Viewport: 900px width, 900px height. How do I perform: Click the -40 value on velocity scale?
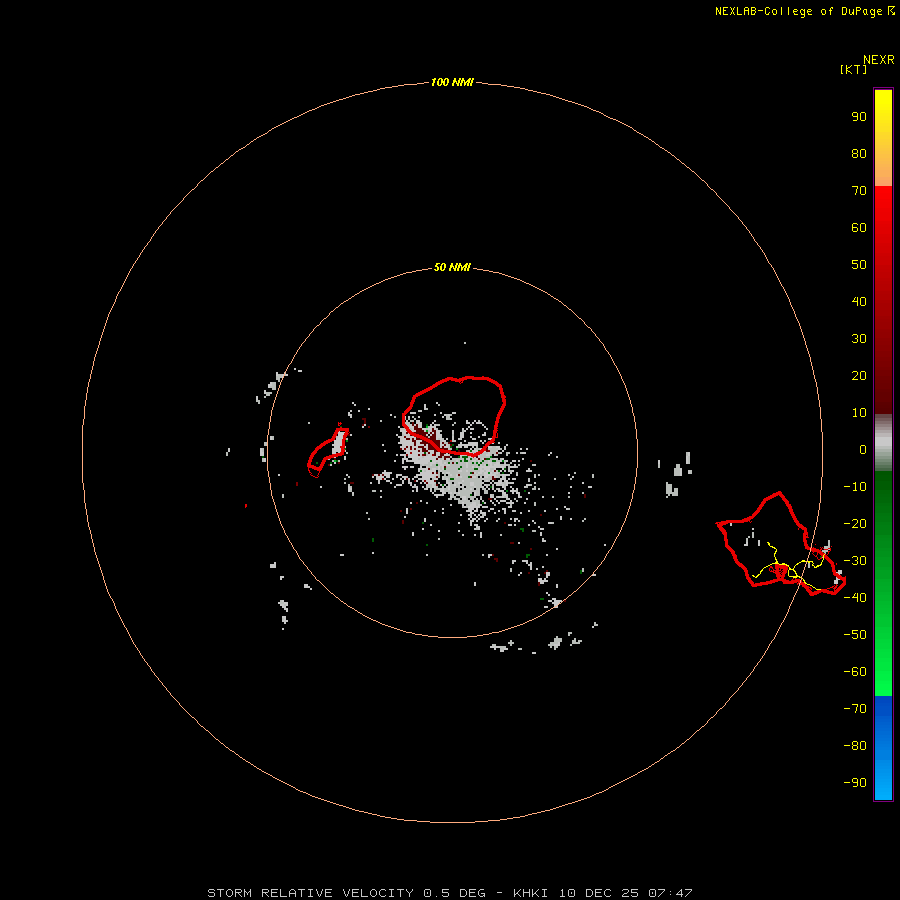click(x=855, y=598)
